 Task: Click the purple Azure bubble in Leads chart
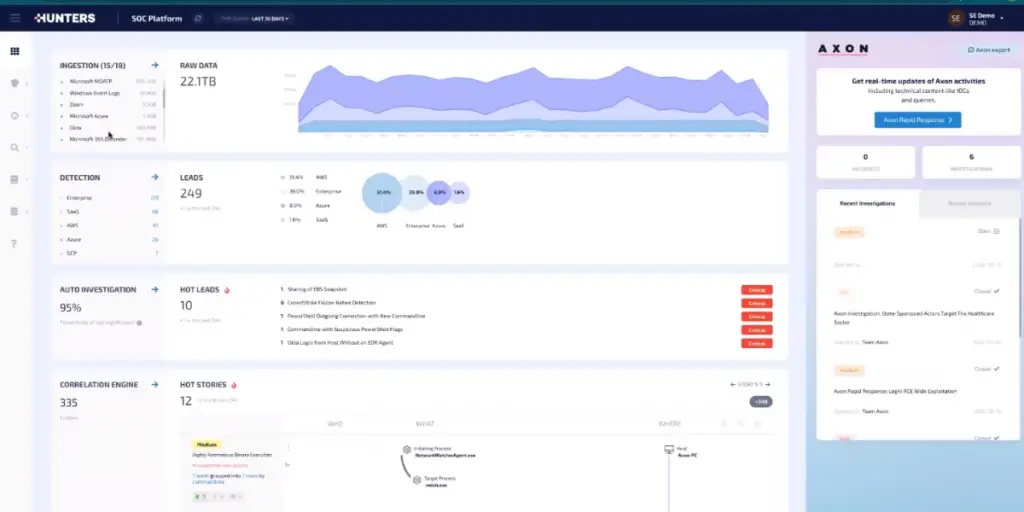click(x=439, y=193)
